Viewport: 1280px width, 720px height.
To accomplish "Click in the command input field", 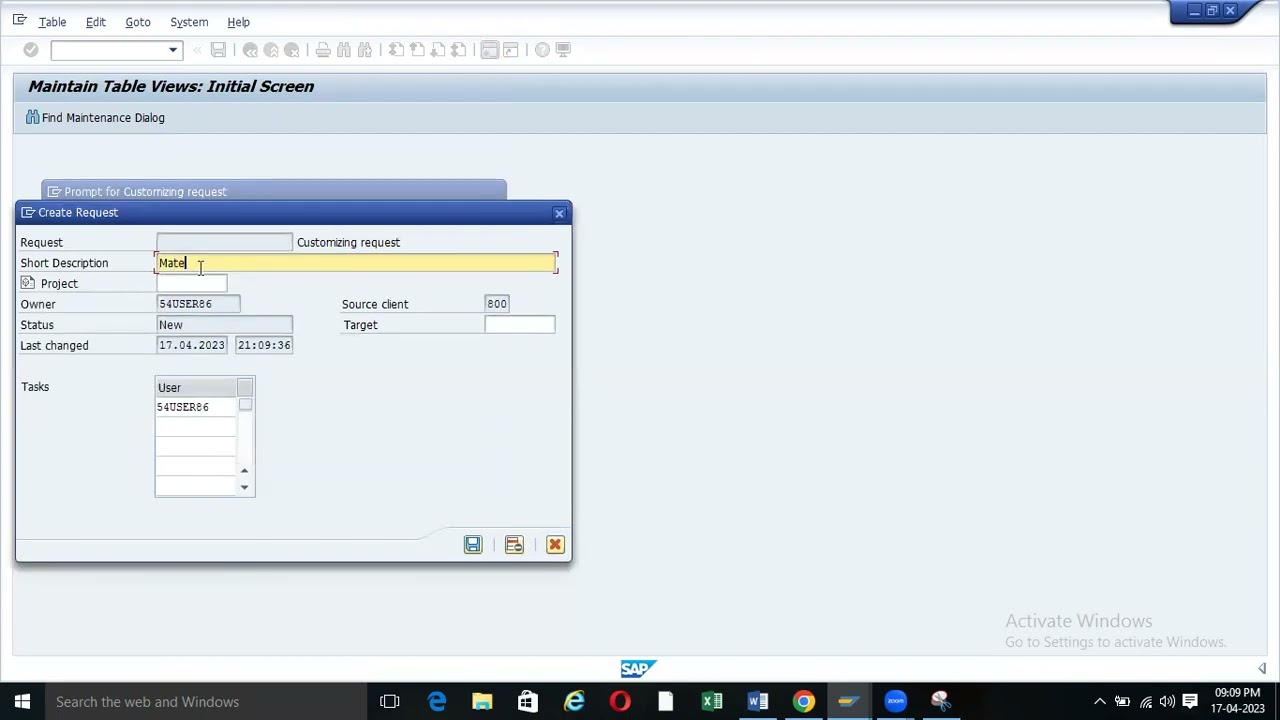I will coord(109,50).
